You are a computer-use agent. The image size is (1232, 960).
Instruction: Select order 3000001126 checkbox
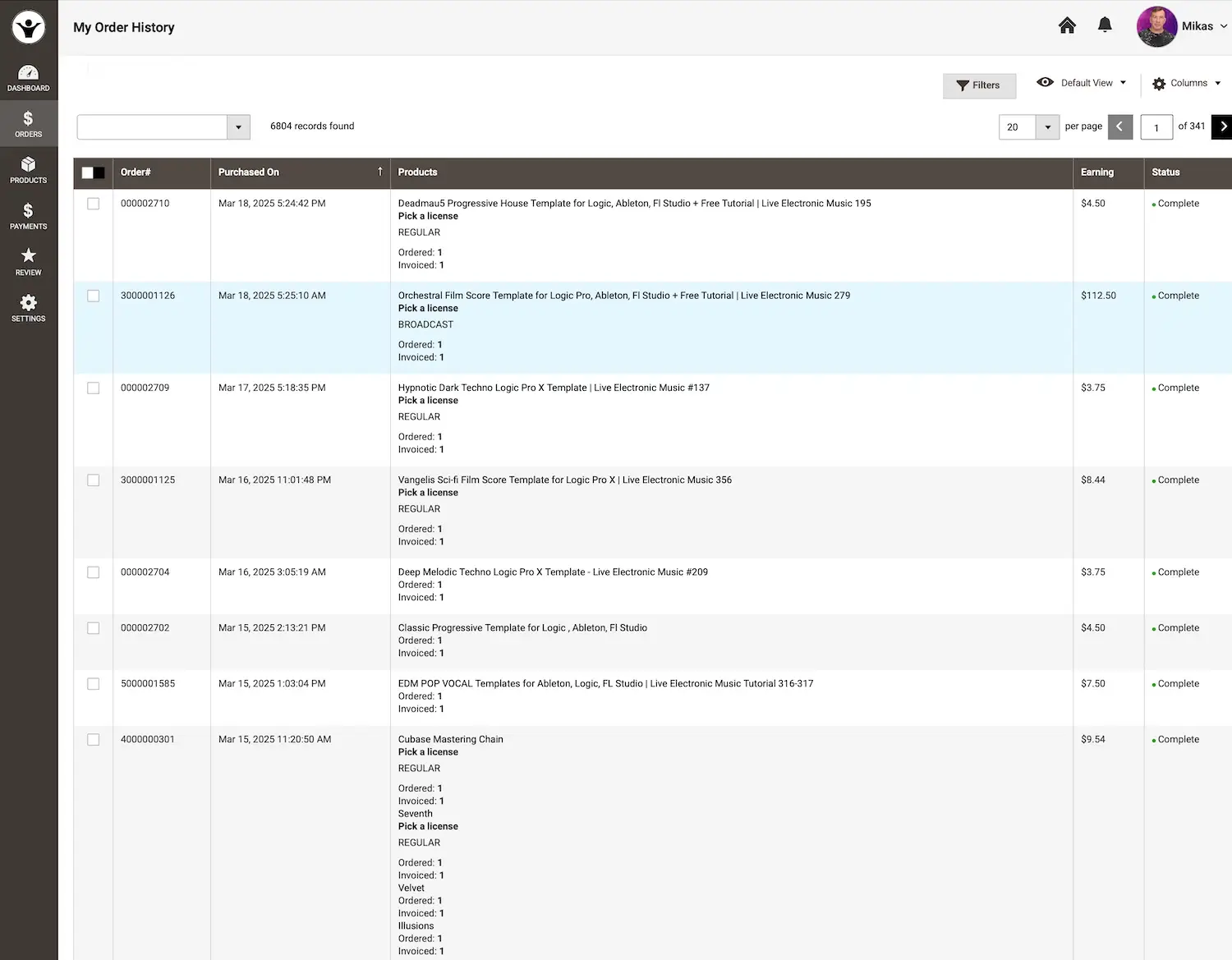[94, 296]
